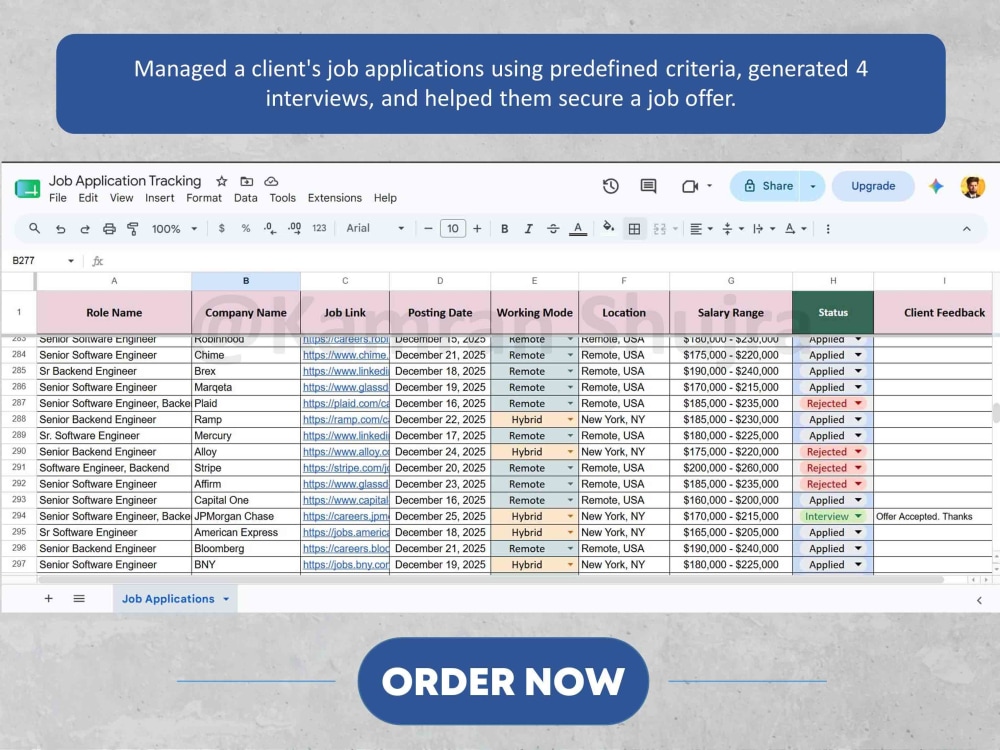Open the Format menu
This screenshot has width=1000, height=750.
(x=204, y=198)
